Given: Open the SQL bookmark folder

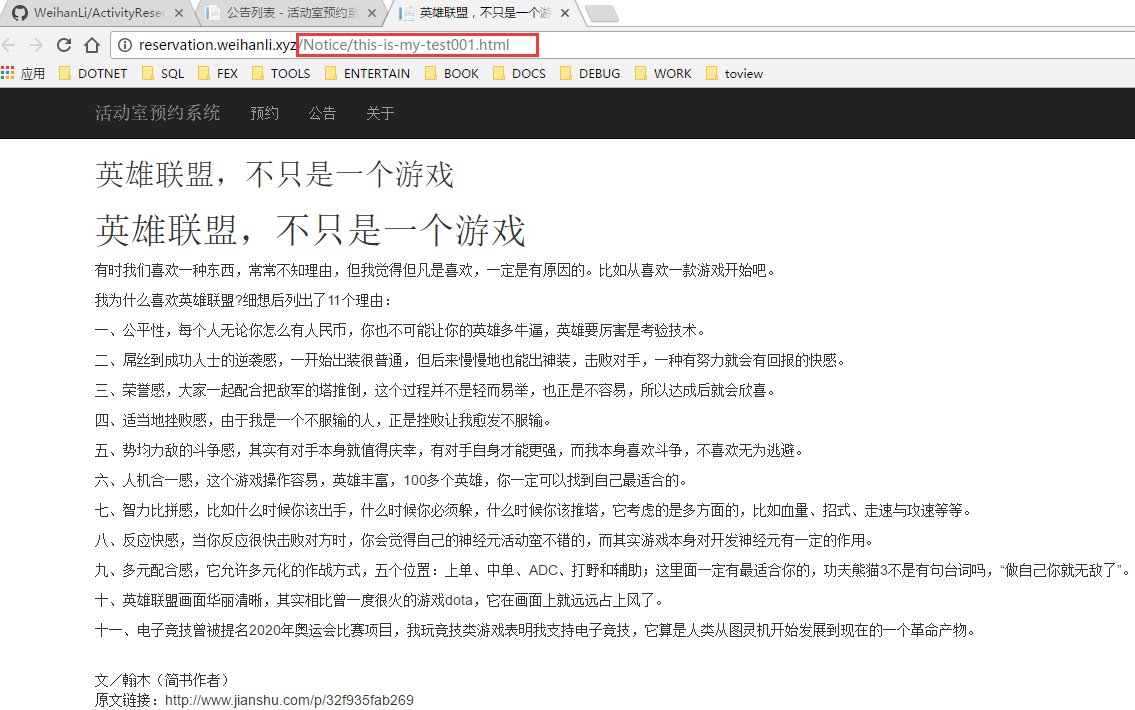Looking at the screenshot, I should coord(163,73).
